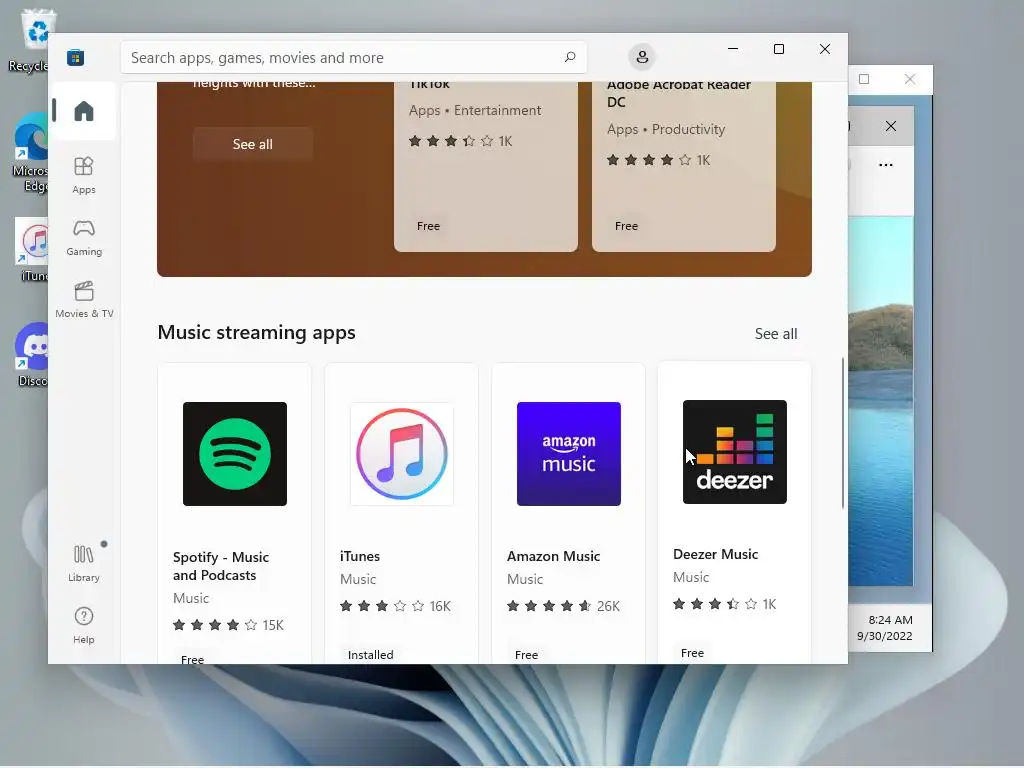Open the user account profile icon

point(642,57)
